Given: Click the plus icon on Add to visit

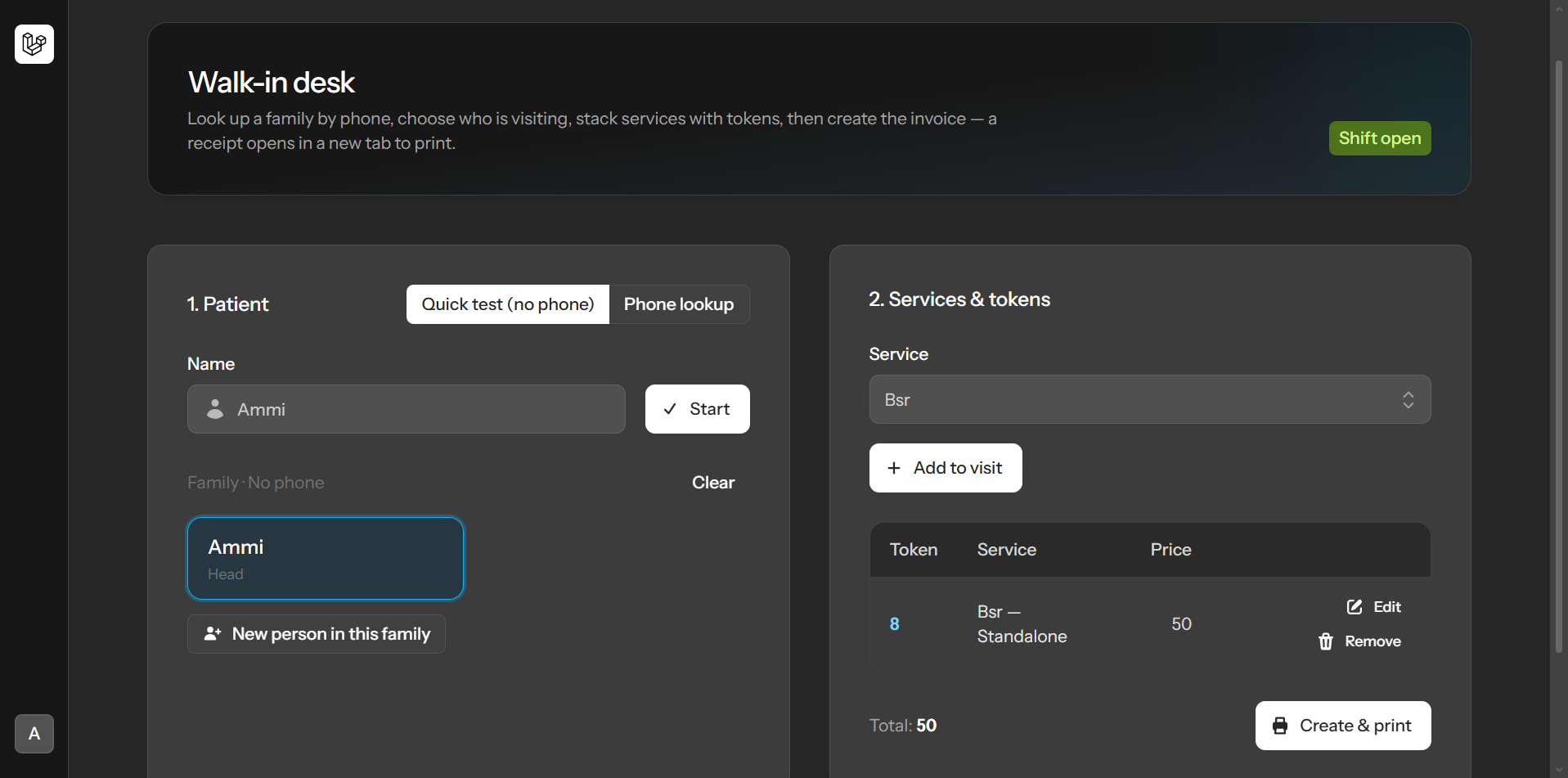Looking at the screenshot, I should pos(894,468).
